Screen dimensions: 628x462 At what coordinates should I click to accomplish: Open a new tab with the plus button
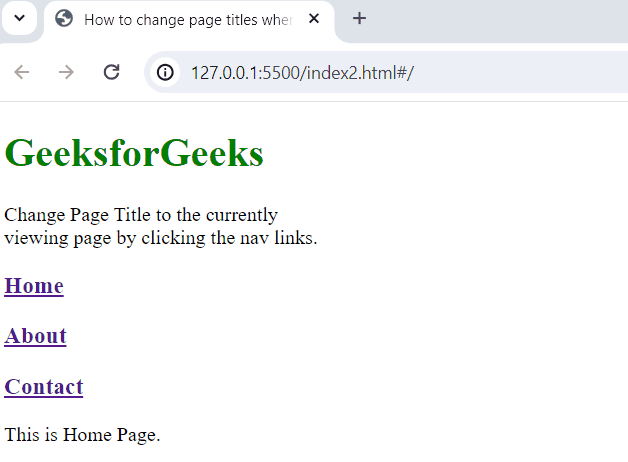click(360, 19)
